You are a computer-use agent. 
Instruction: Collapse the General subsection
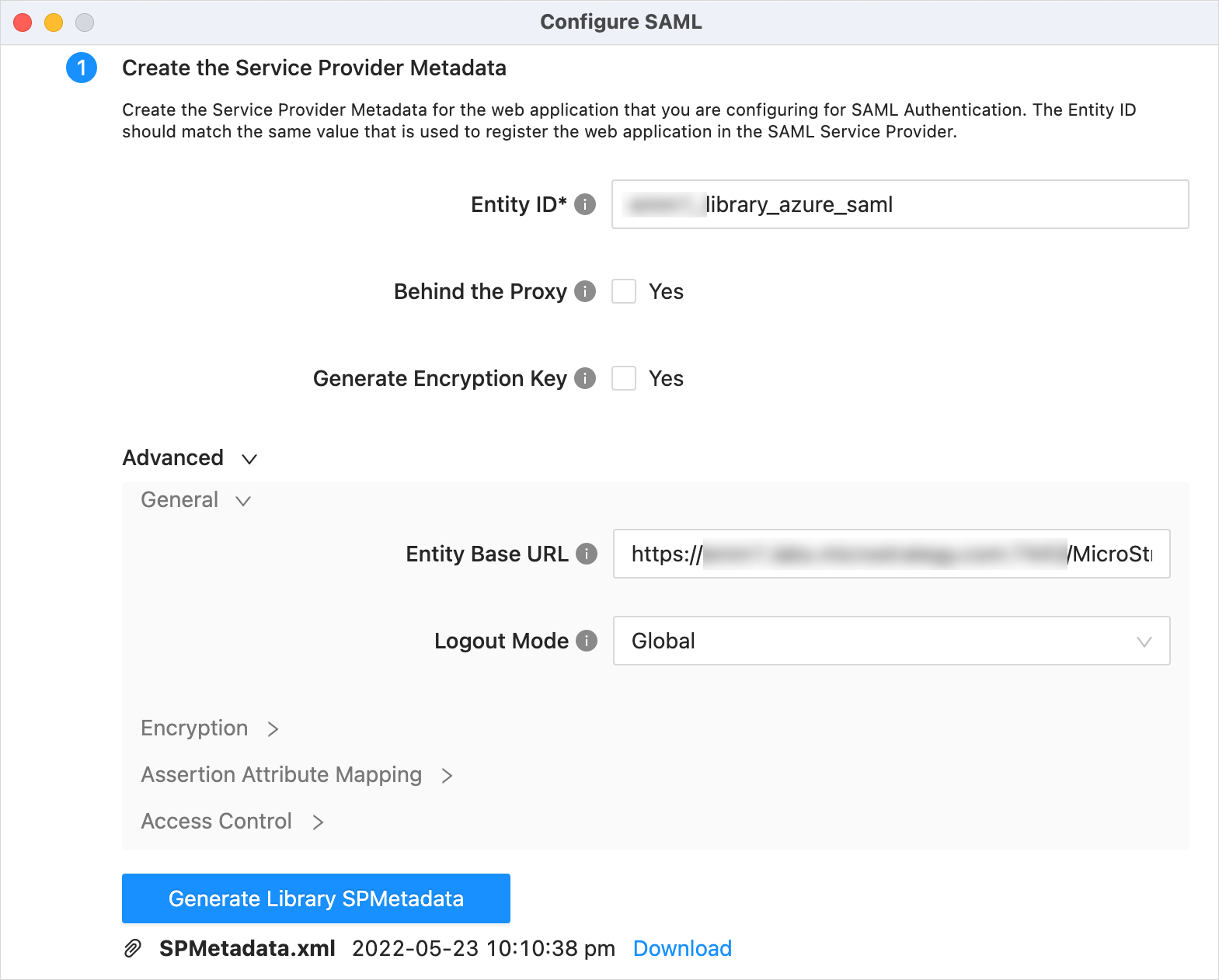[x=242, y=501]
